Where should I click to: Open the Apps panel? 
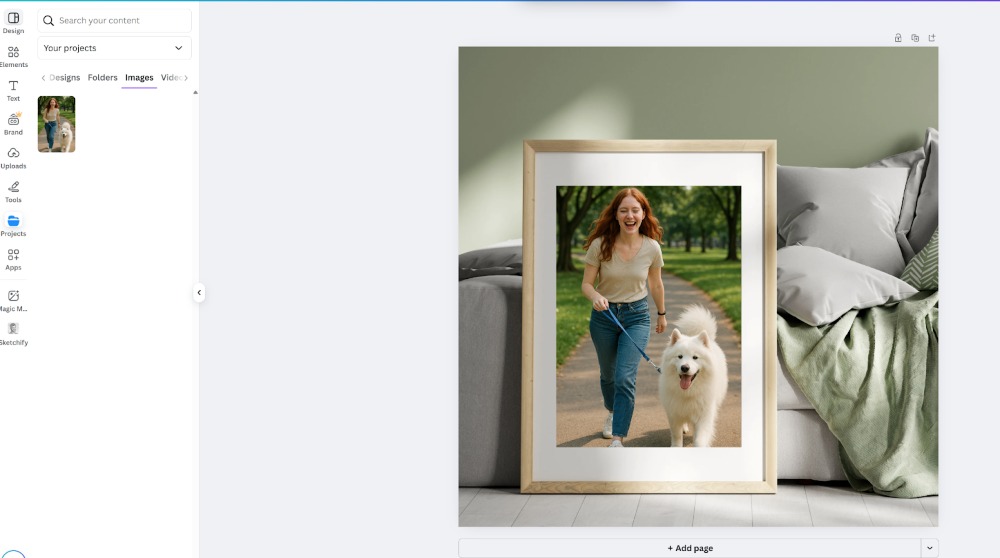pos(13,259)
